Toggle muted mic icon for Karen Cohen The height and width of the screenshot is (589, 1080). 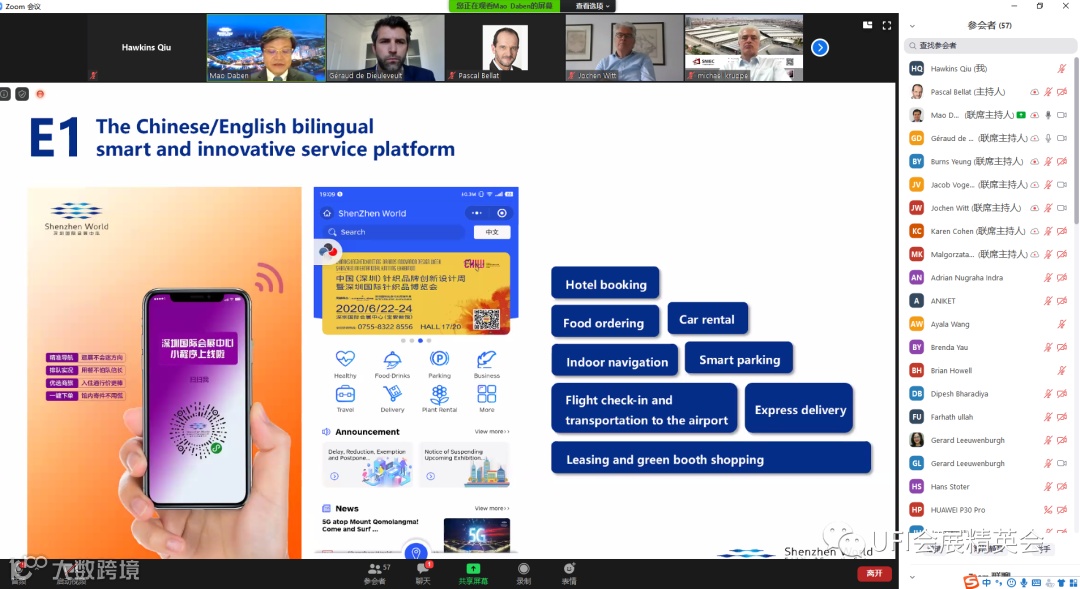(1048, 231)
